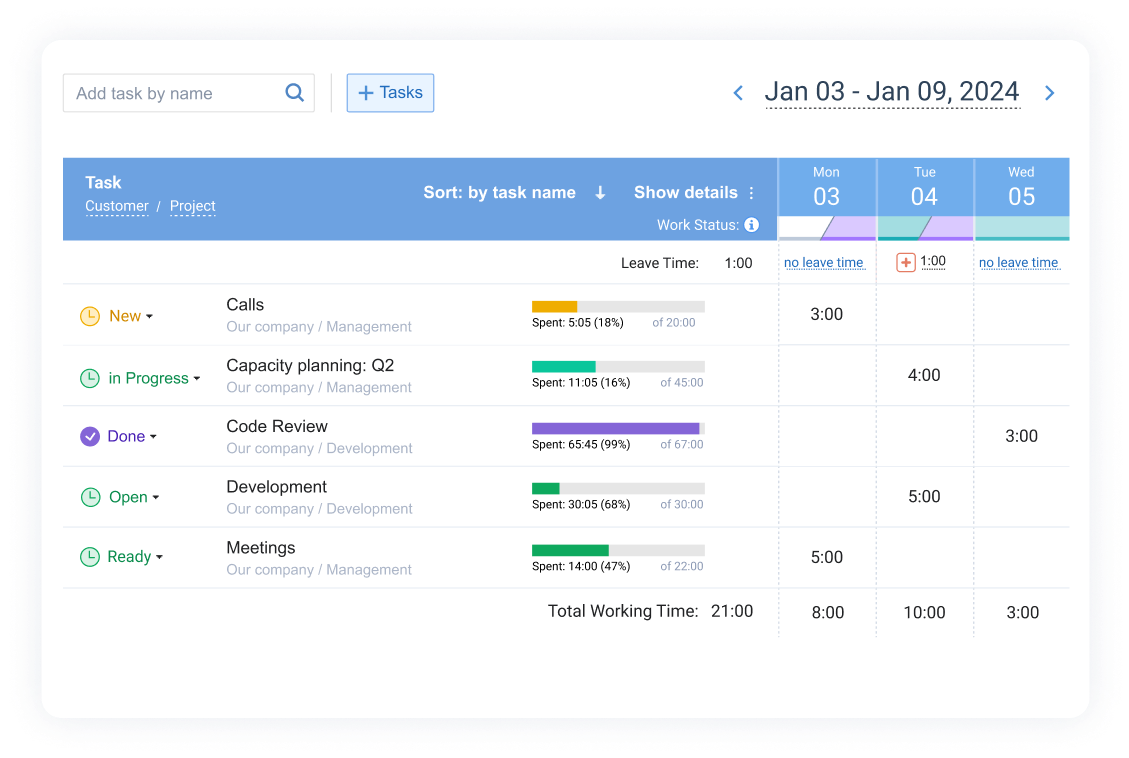Click the clock icon beside Capacity planning task

(90, 378)
